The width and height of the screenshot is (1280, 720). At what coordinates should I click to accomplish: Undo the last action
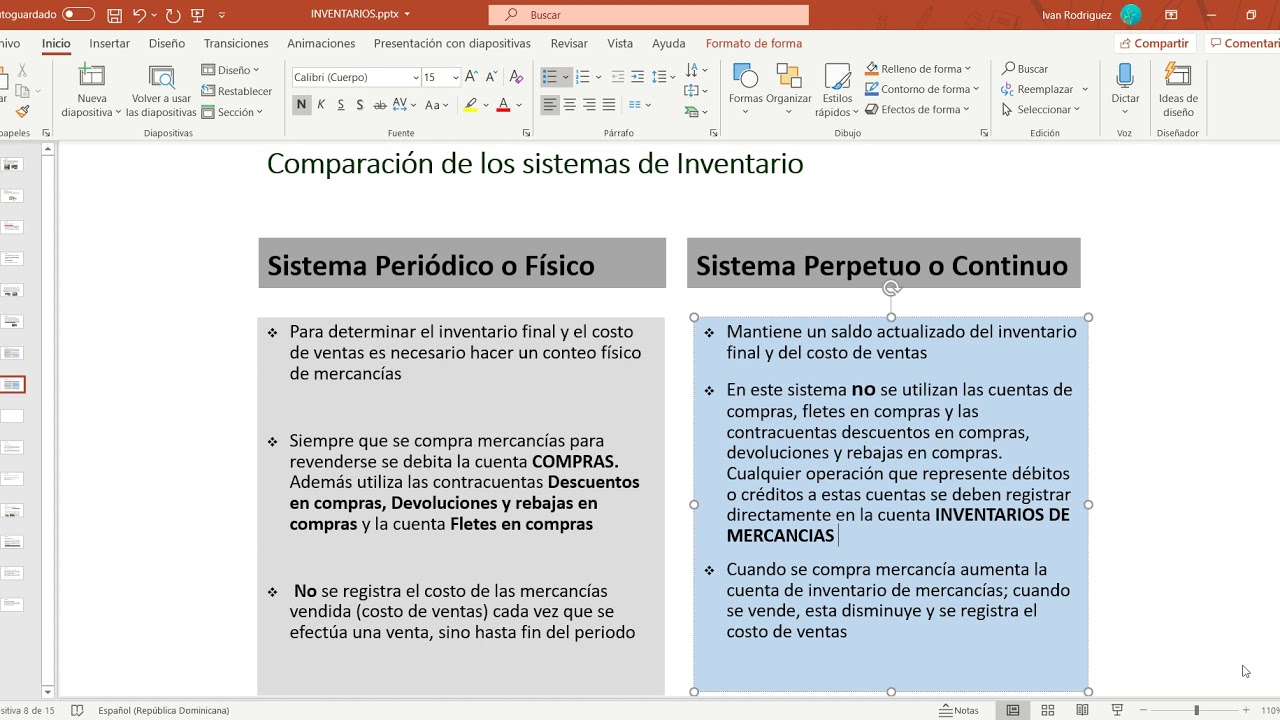coord(139,15)
